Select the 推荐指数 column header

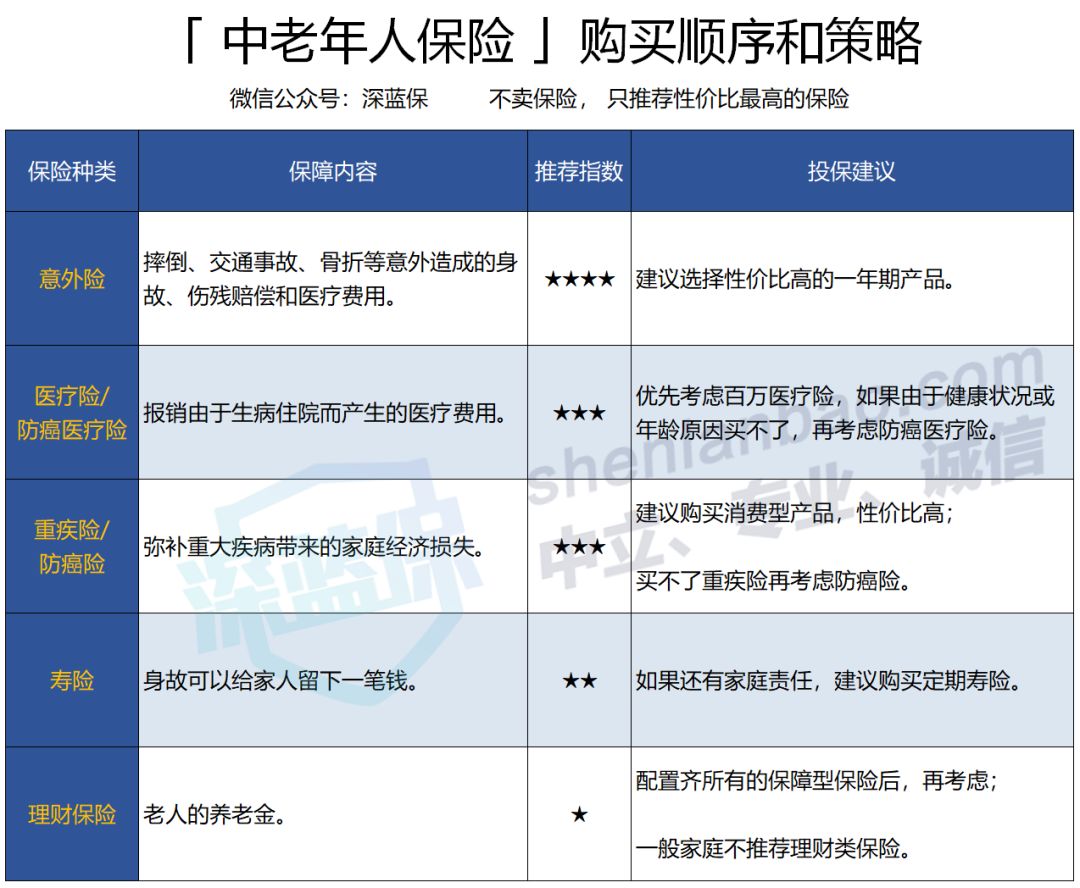(x=579, y=171)
